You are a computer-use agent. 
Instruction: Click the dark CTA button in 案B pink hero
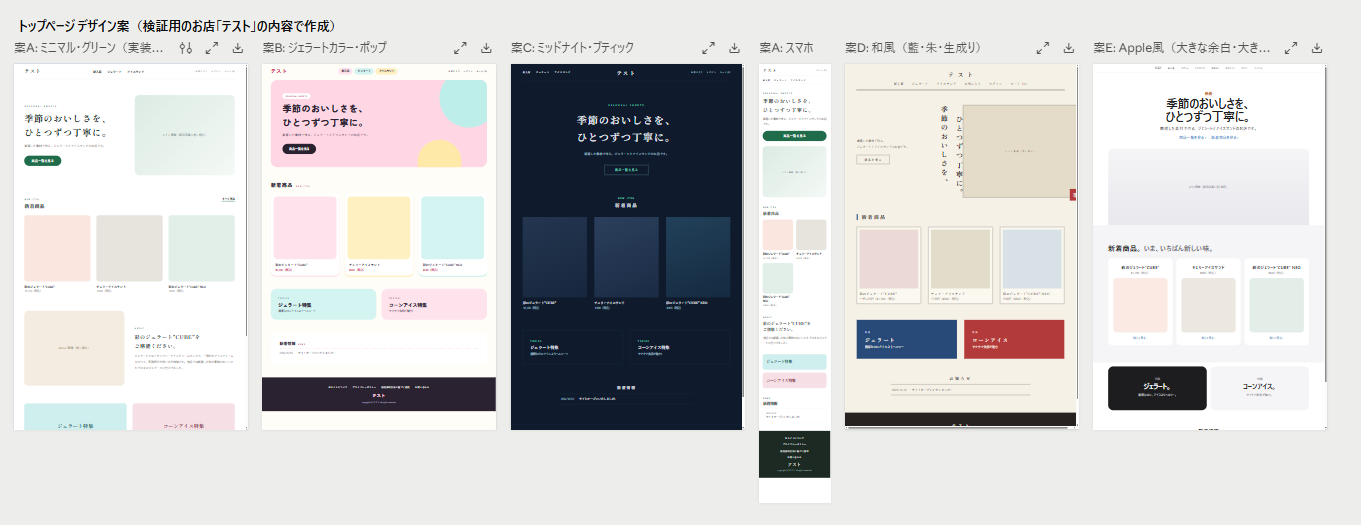299,148
